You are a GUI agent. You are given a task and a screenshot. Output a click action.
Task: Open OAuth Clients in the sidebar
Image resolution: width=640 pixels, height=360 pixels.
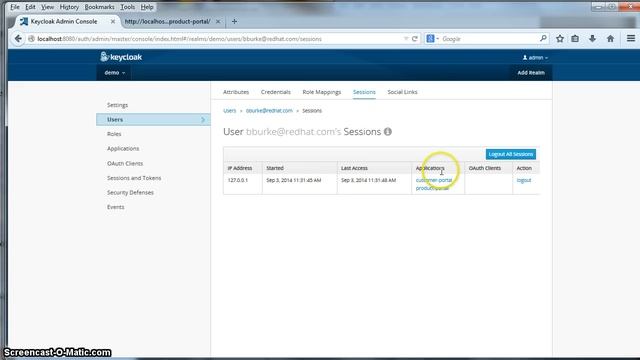click(125, 163)
